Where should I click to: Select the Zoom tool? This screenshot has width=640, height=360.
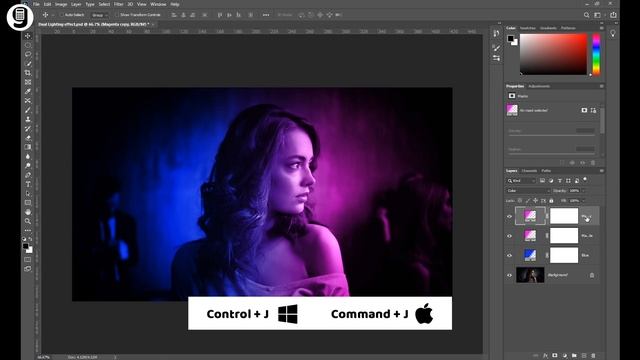point(28,221)
